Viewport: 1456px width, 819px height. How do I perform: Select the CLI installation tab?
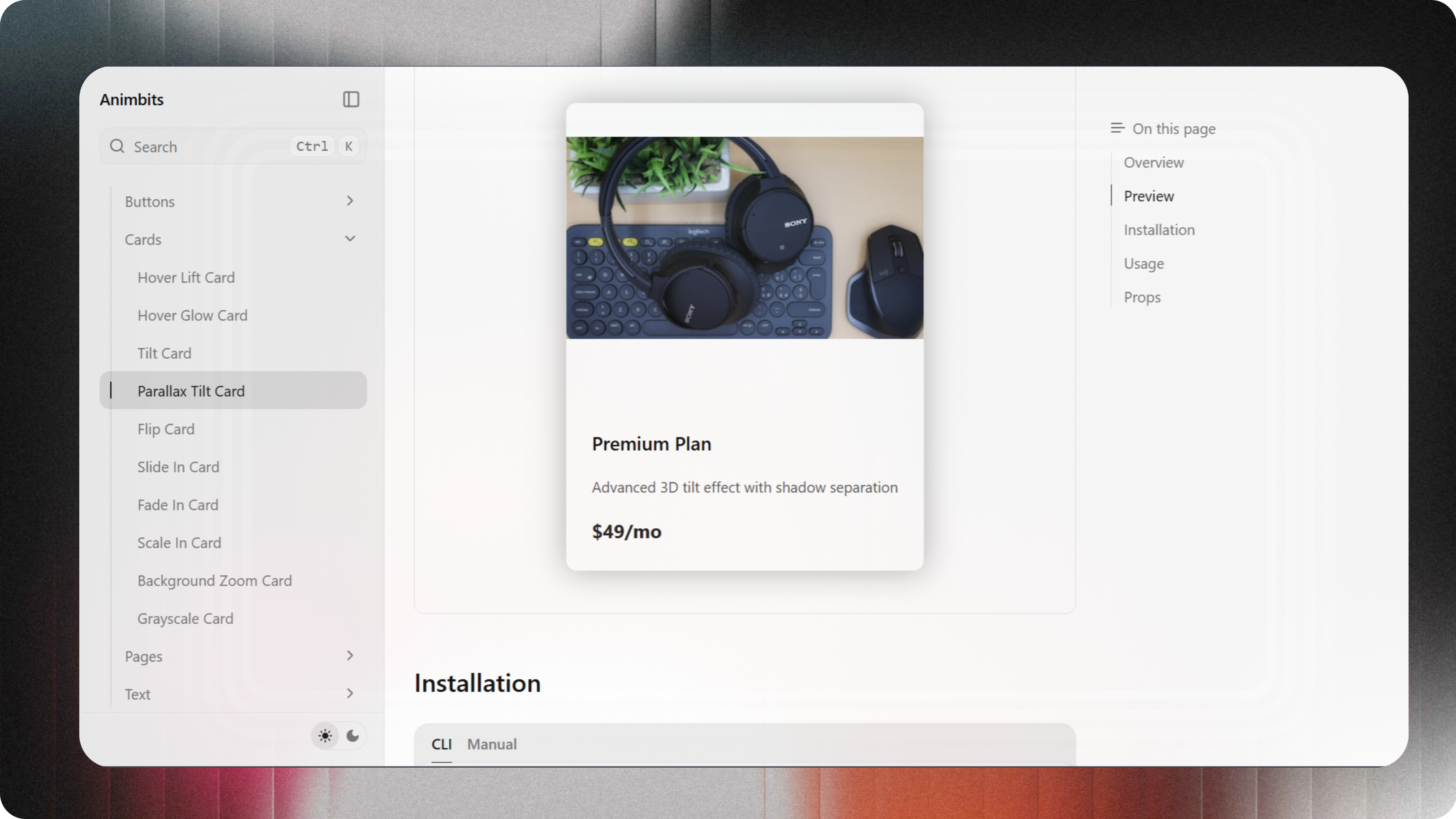click(441, 745)
